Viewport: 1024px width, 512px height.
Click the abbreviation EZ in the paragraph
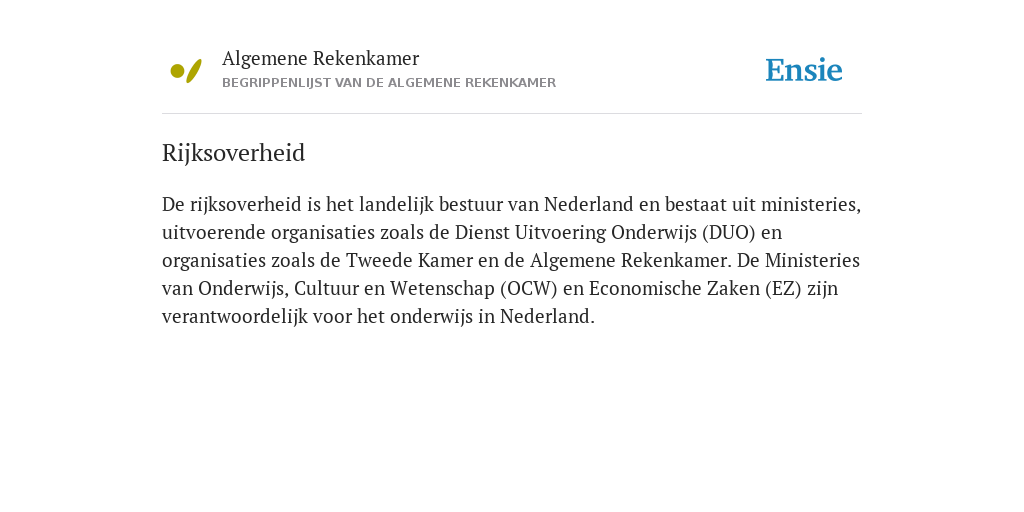tap(783, 289)
